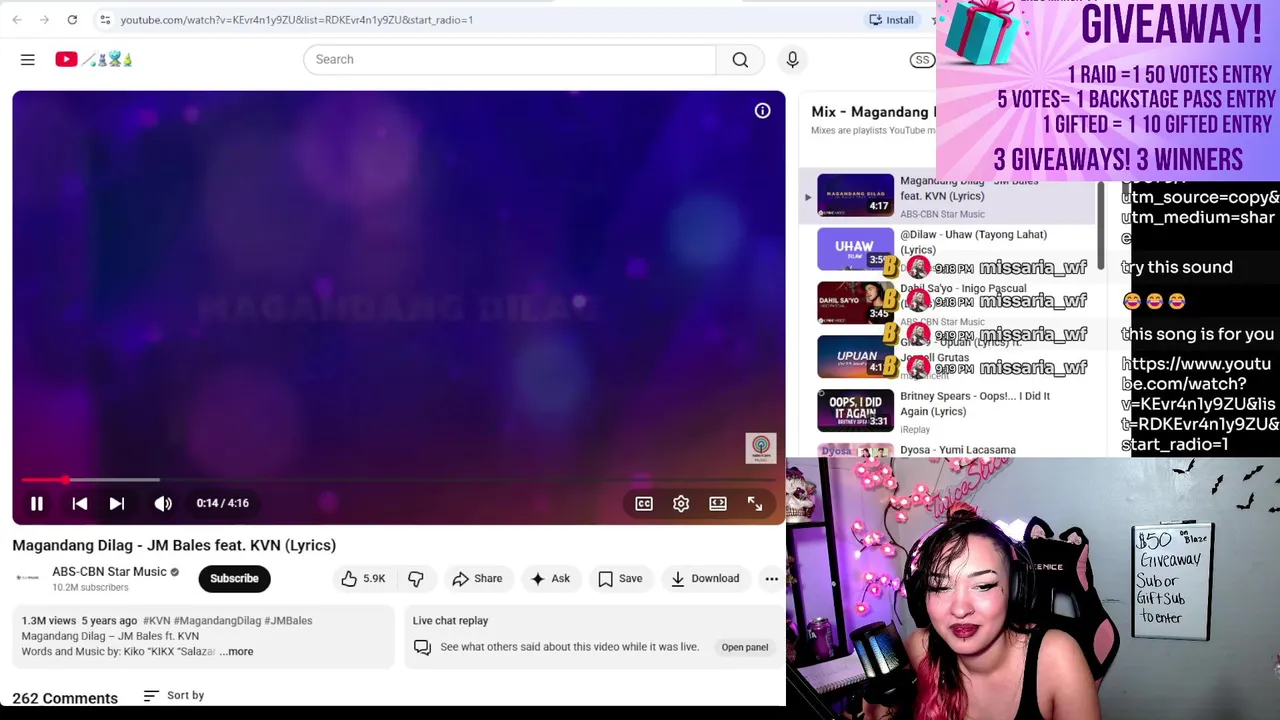Screen dimensions: 1280x720
Task: Open the video info card icon
Action: [x=762, y=111]
